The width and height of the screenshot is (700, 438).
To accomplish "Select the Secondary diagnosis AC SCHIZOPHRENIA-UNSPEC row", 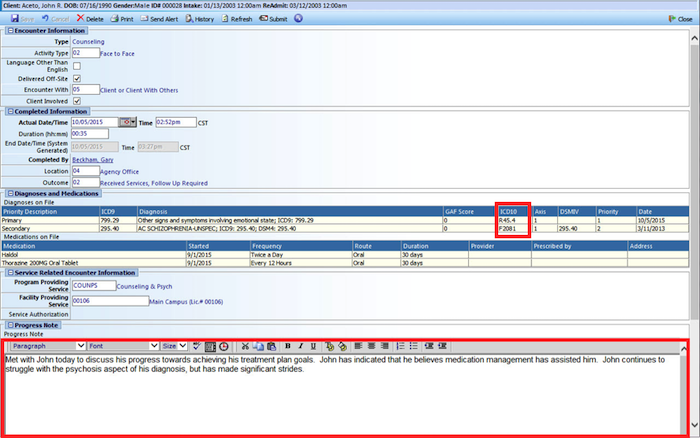I will pyautogui.click(x=345, y=229).
